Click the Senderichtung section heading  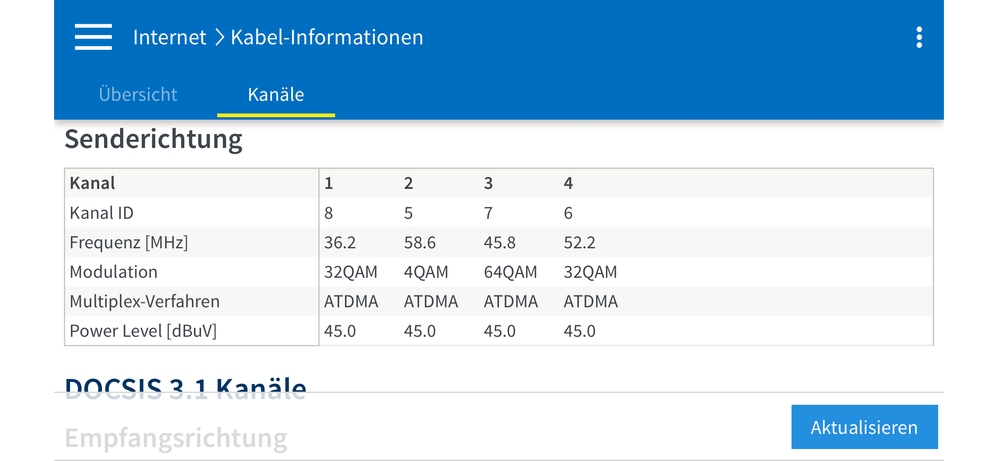click(x=154, y=139)
